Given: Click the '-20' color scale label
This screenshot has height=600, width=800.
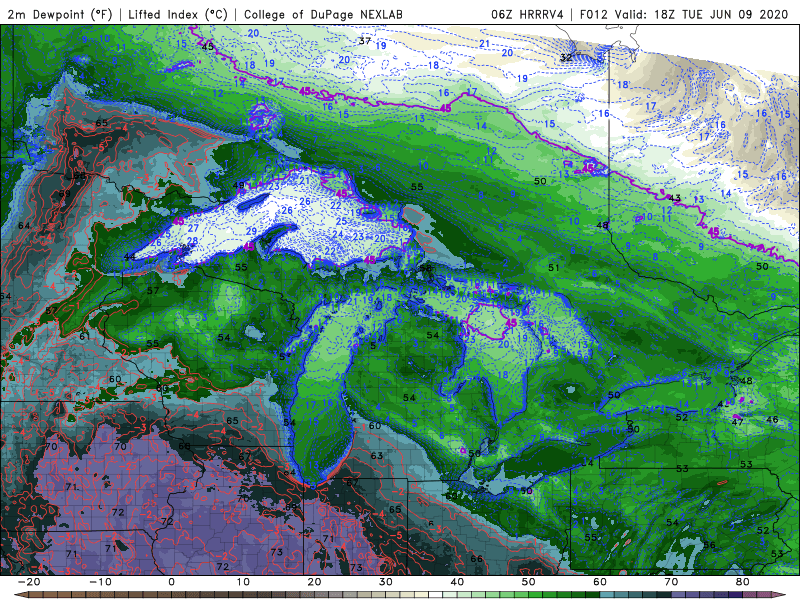Looking at the screenshot, I should tap(29, 582).
